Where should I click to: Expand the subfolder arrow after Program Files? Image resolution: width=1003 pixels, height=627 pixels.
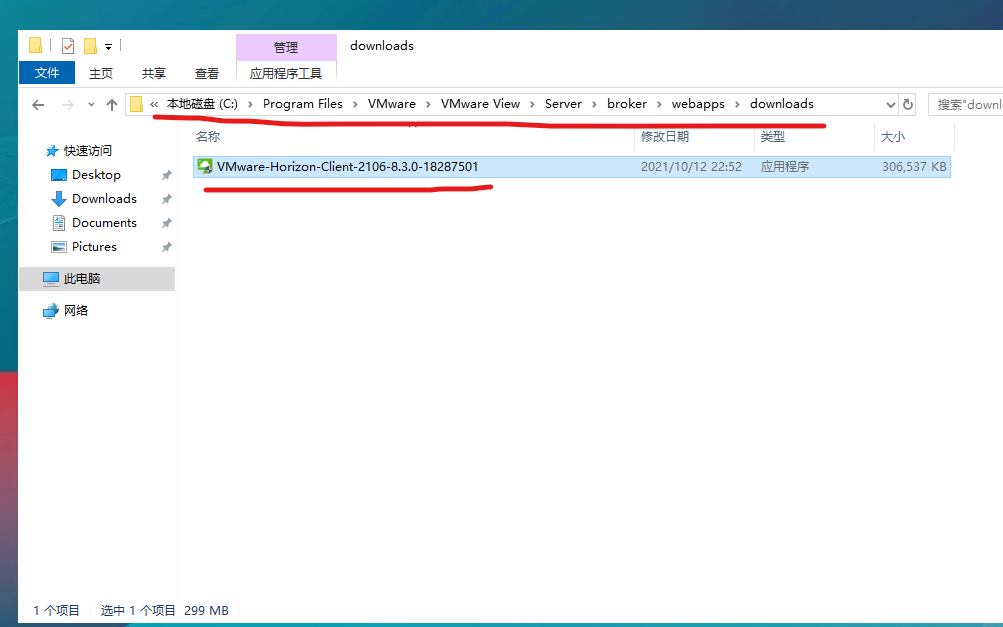click(355, 104)
